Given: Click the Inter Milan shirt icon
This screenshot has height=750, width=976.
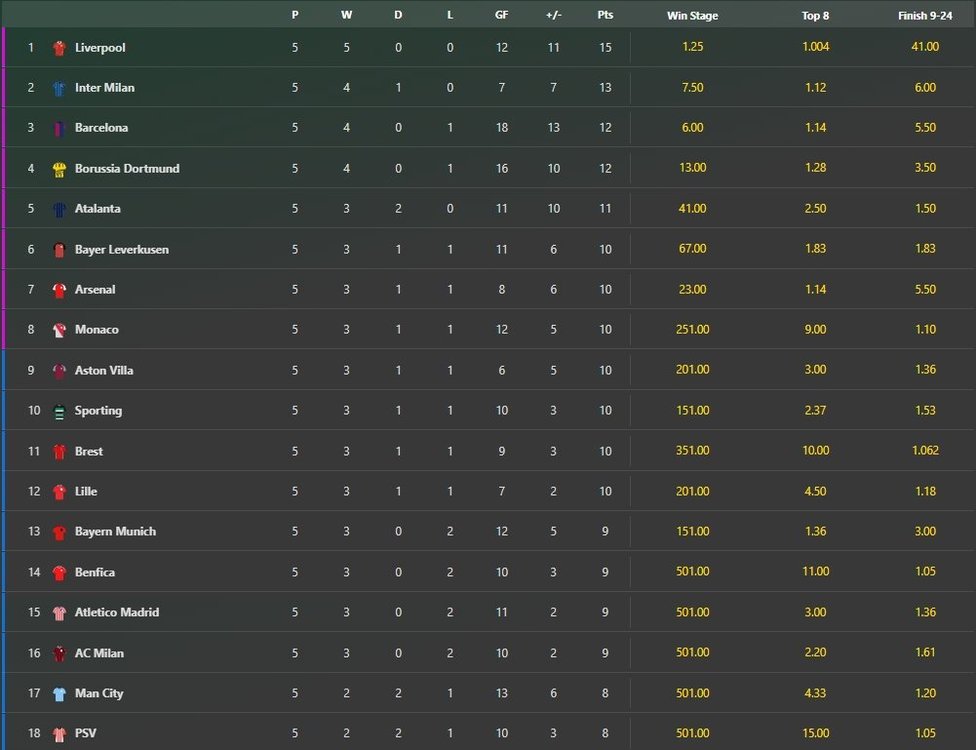Looking at the screenshot, I should coord(59,88).
